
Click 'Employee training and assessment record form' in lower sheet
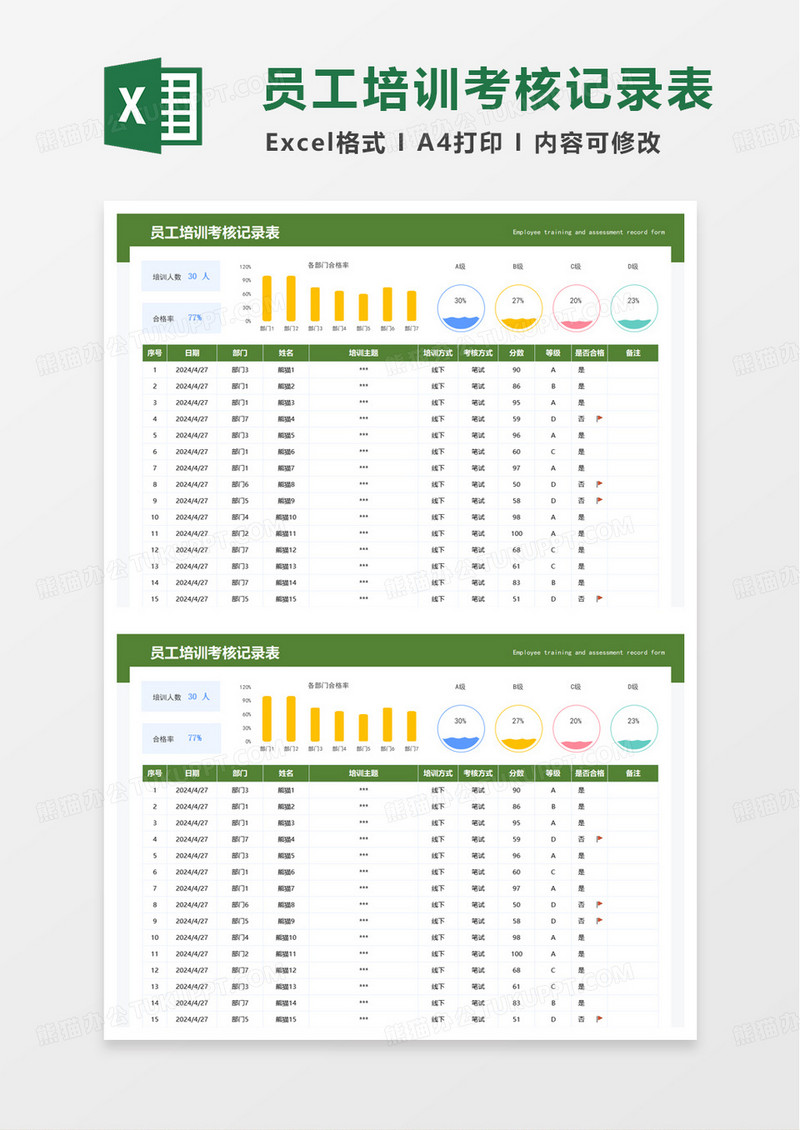589,652
